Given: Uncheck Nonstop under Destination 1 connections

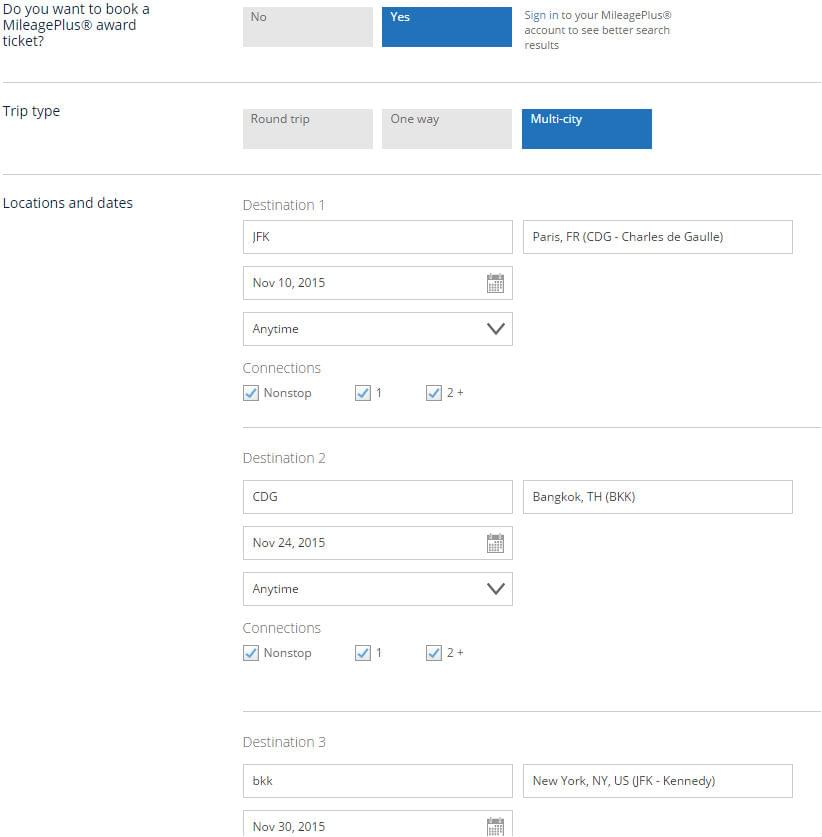Looking at the screenshot, I should point(251,393).
